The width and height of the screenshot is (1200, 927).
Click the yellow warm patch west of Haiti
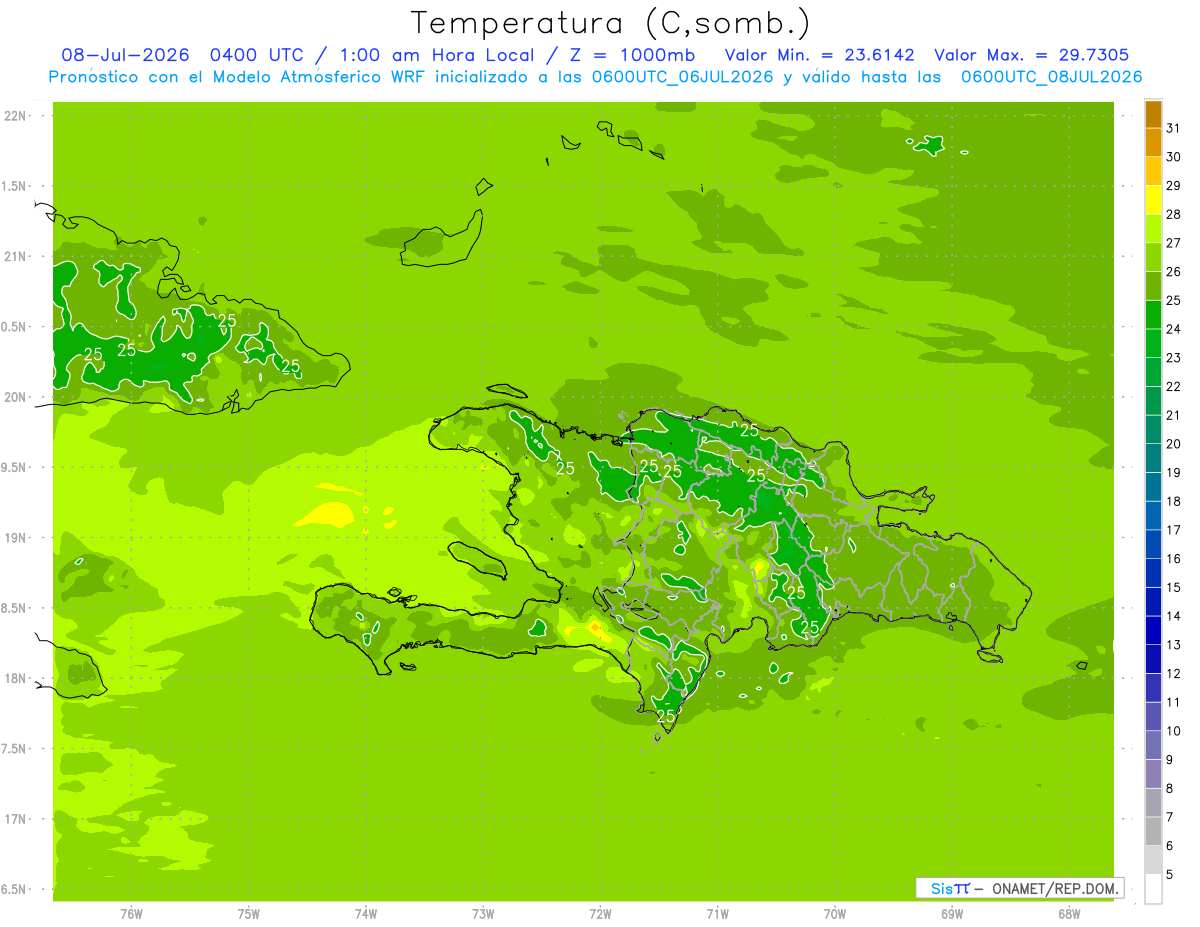pyautogui.click(x=325, y=514)
